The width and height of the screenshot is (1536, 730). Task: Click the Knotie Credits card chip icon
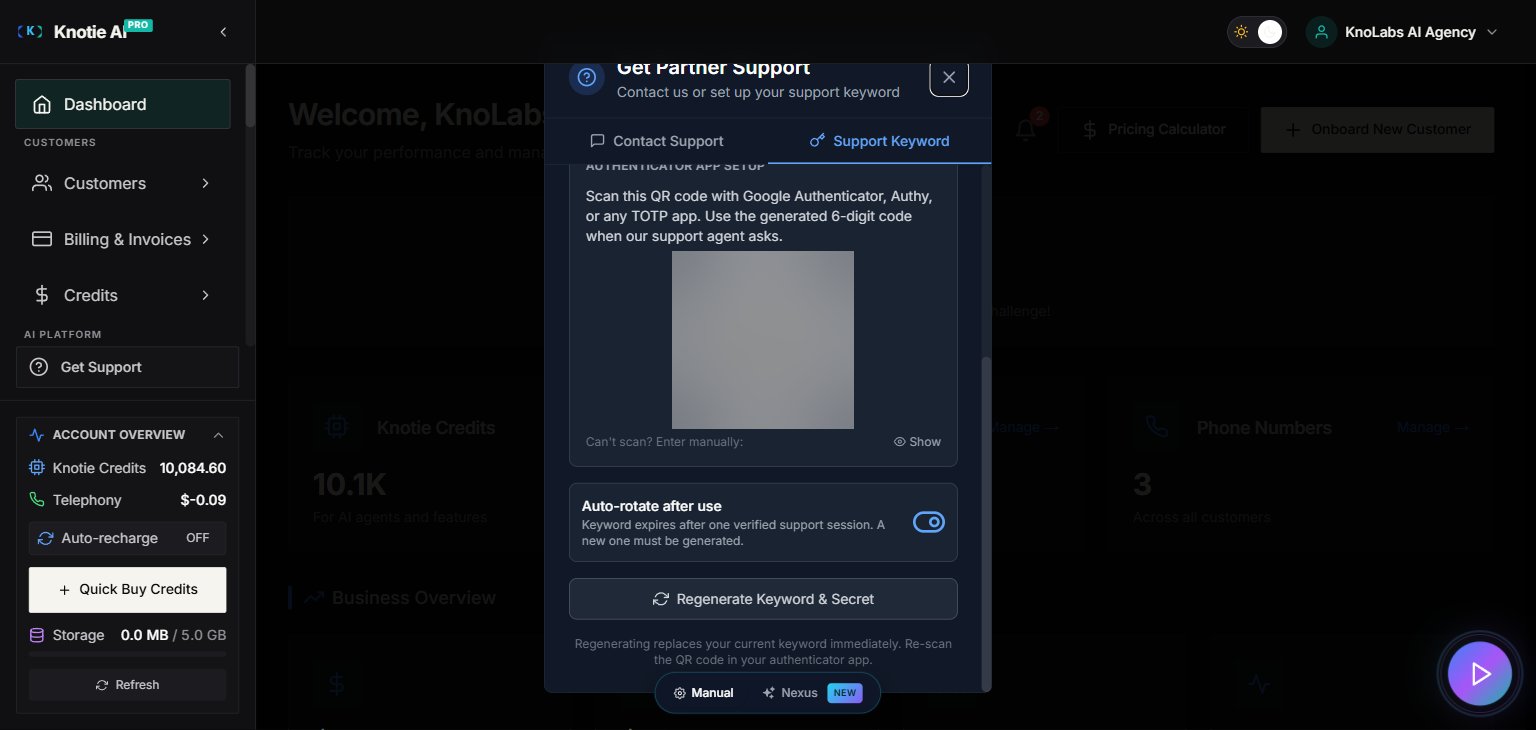(337, 427)
